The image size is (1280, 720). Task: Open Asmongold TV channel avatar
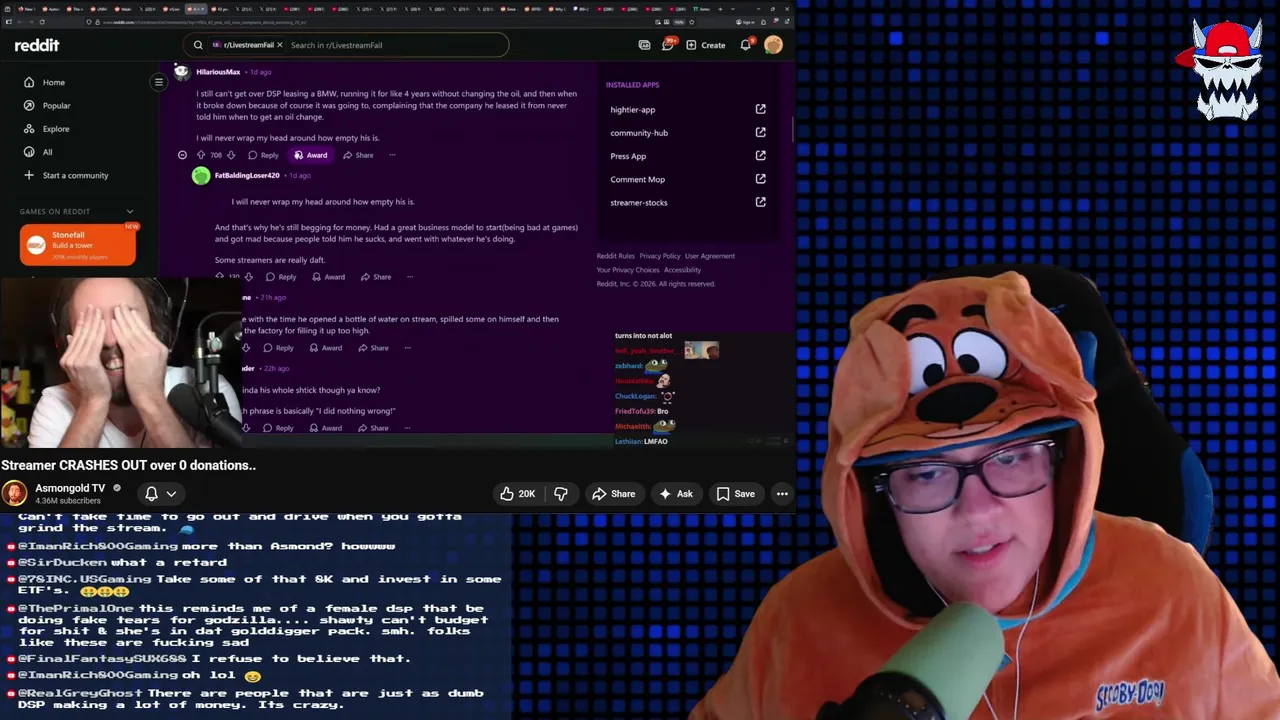point(14,493)
